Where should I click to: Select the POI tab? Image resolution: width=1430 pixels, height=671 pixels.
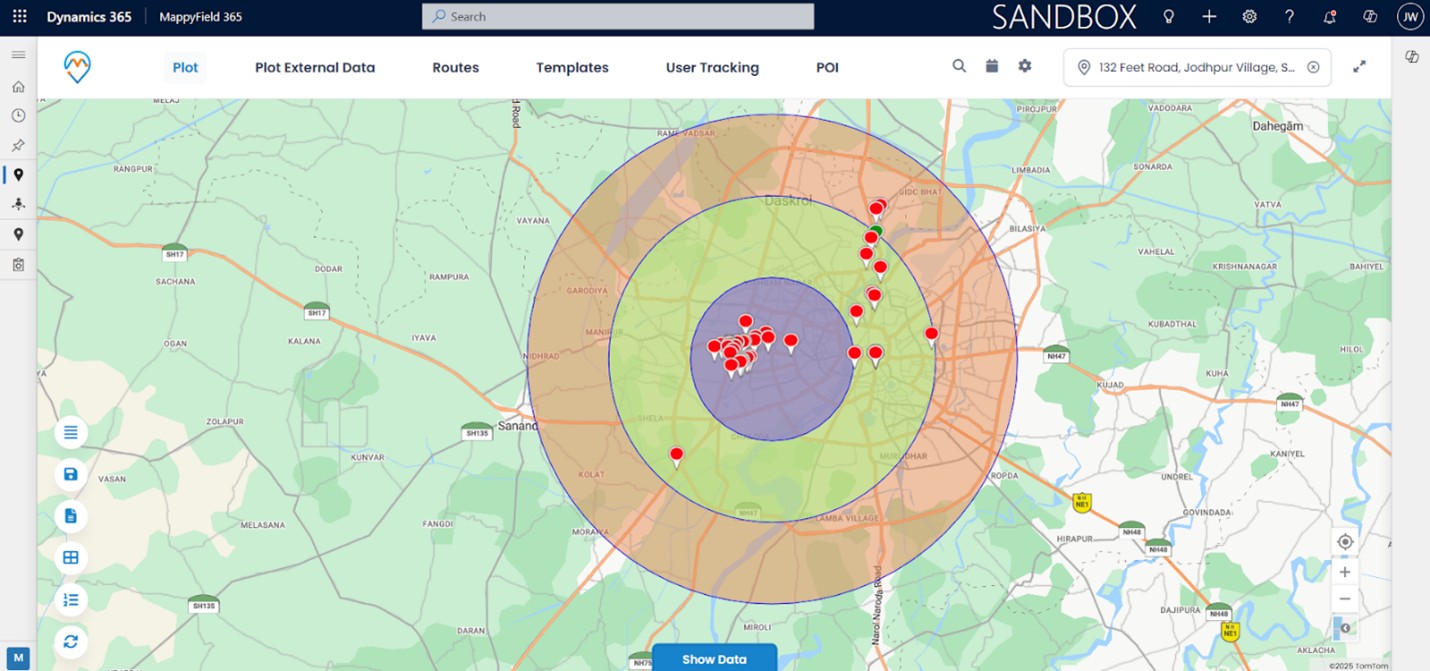[827, 68]
